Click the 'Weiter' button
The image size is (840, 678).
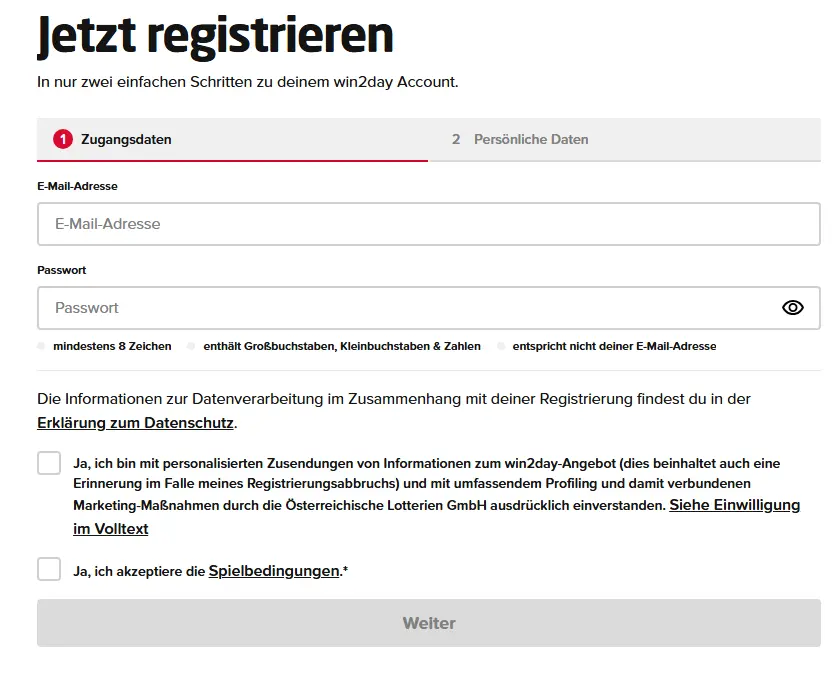coord(428,622)
